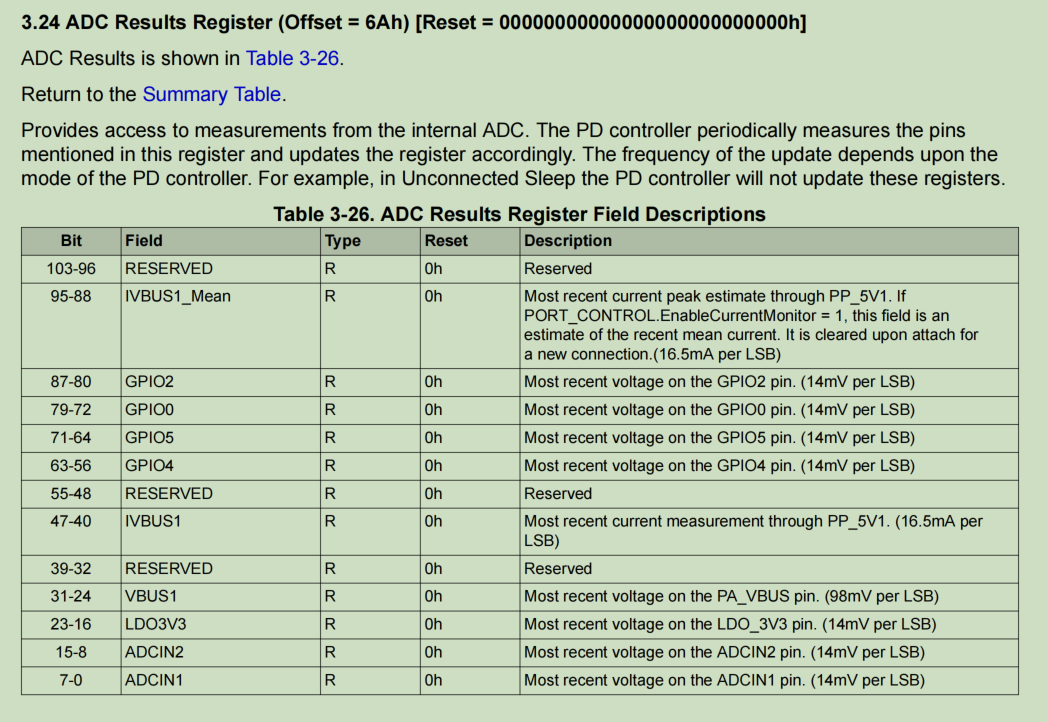Viewport: 1048px width, 722px height.
Task: Click the LDO3V3 field cell
Action: pos(221,625)
